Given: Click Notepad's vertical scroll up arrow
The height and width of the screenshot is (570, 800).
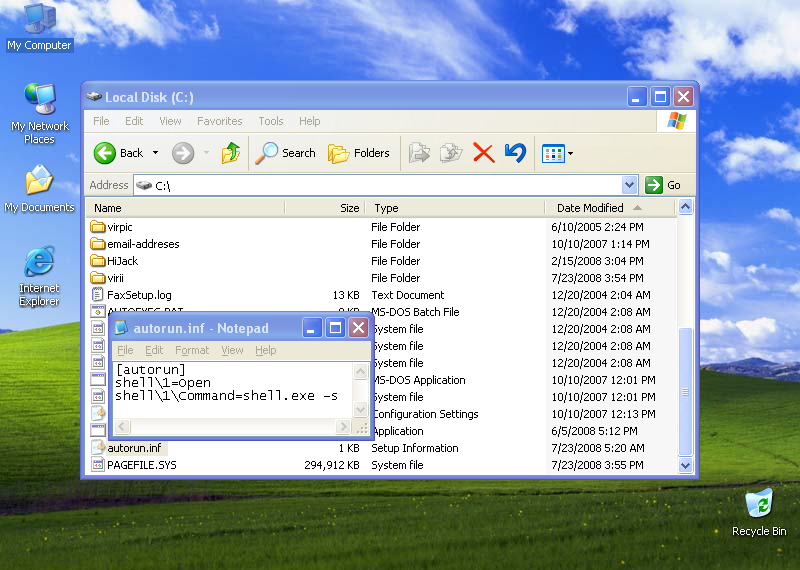Looking at the screenshot, I should click(x=360, y=371).
